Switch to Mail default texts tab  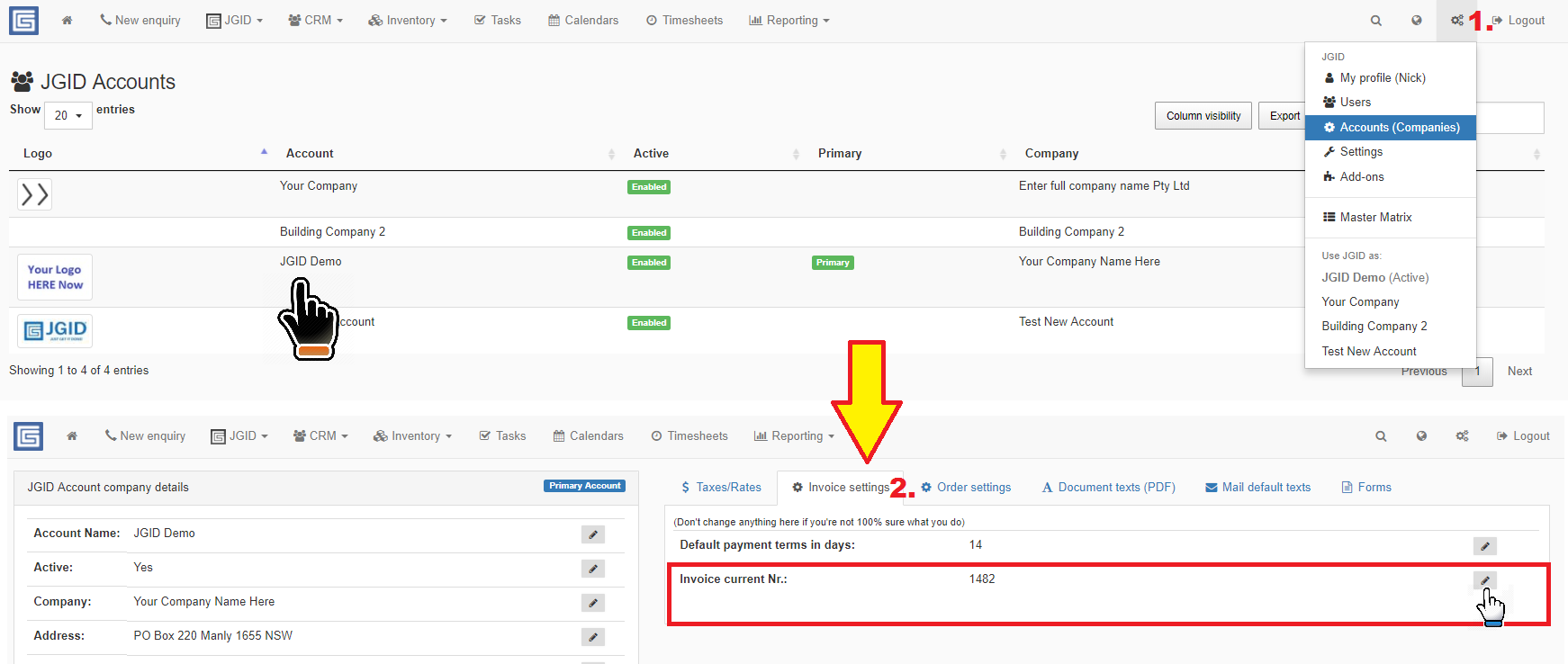pos(1257,488)
